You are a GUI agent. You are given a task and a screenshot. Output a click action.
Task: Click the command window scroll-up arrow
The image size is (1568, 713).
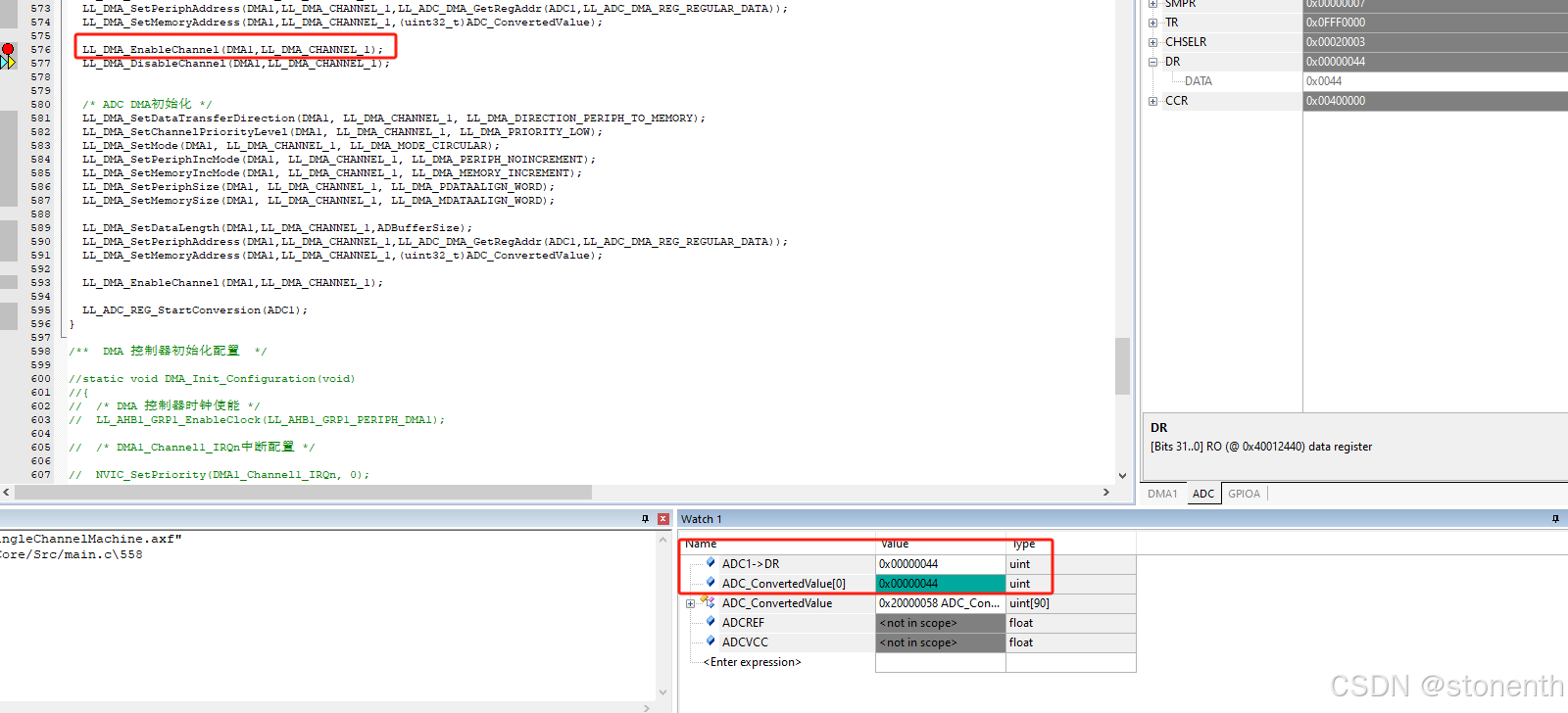pyautogui.click(x=663, y=540)
